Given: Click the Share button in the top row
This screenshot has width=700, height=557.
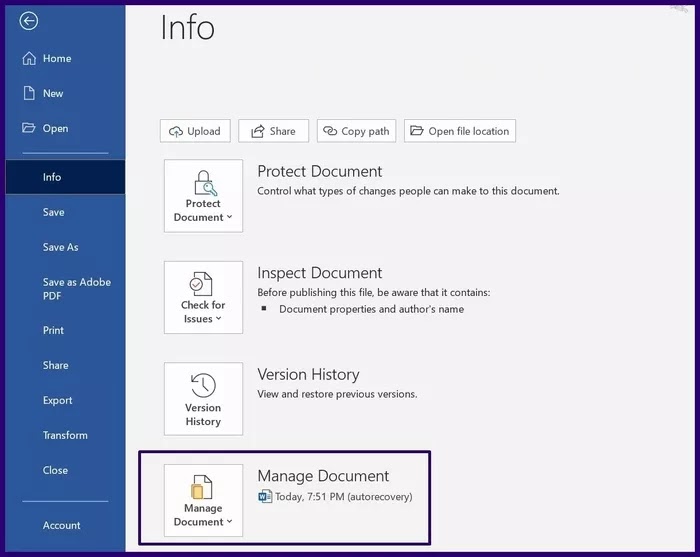Looking at the screenshot, I should (273, 131).
